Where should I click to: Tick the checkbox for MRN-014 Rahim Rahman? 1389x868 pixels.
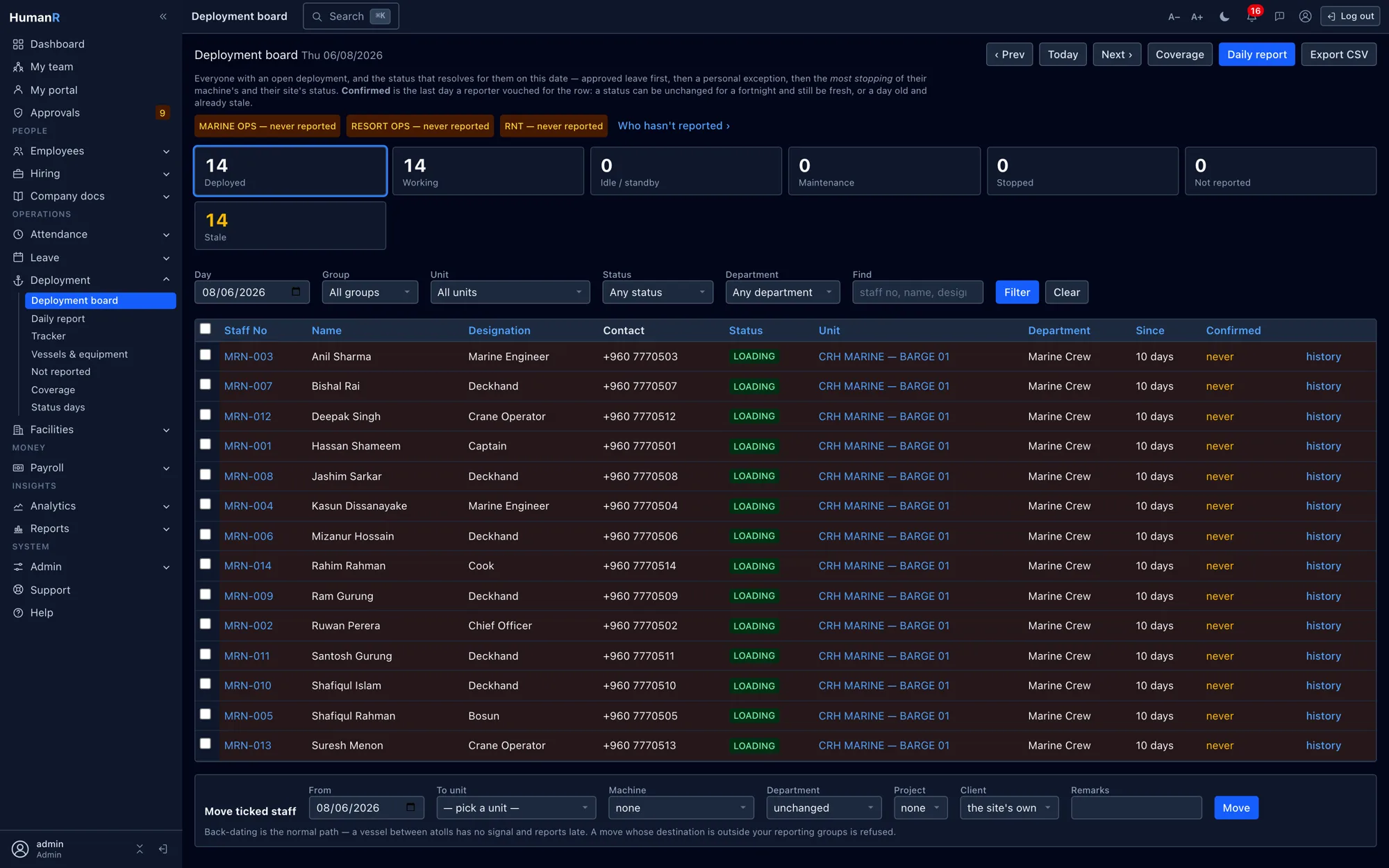point(206,565)
